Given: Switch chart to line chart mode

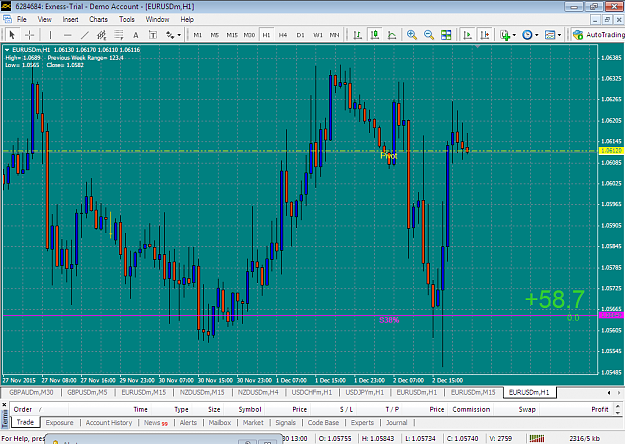Looking at the screenshot, I should coord(392,35).
